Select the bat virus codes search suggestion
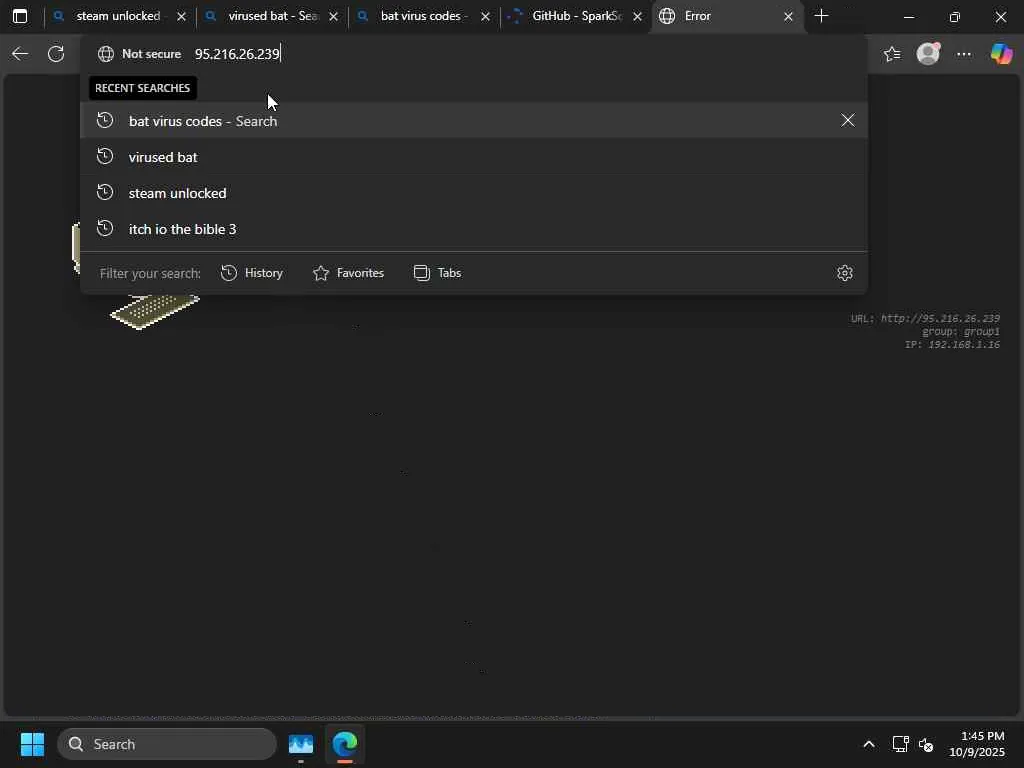Screen dimensions: 1024x768 473,120
